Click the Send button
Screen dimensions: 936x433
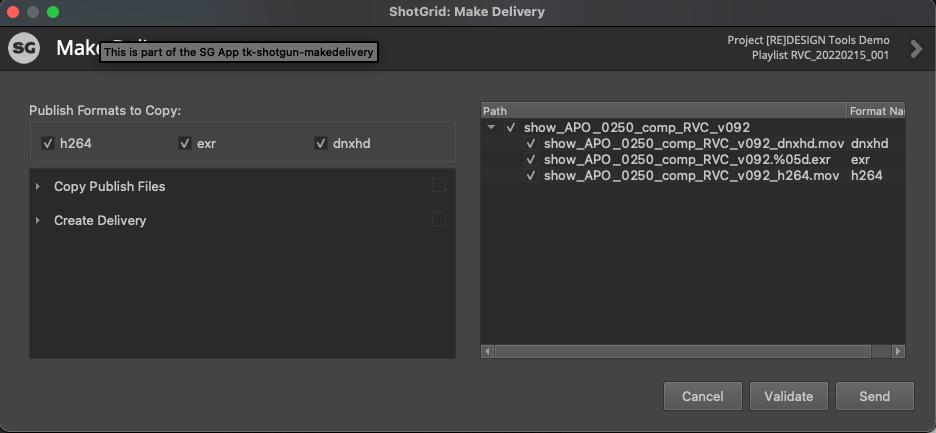click(x=875, y=396)
